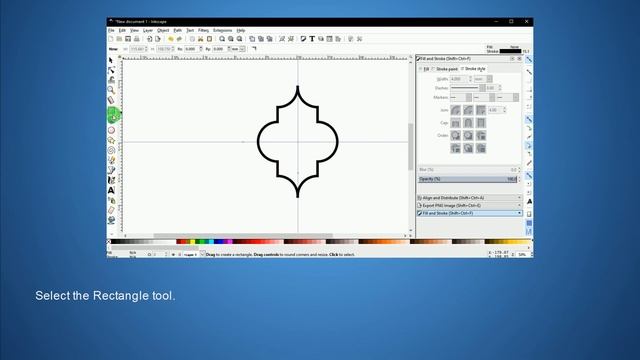
Task: Switch to the Stroke paint tab
Action: click(x=445, y=69)
